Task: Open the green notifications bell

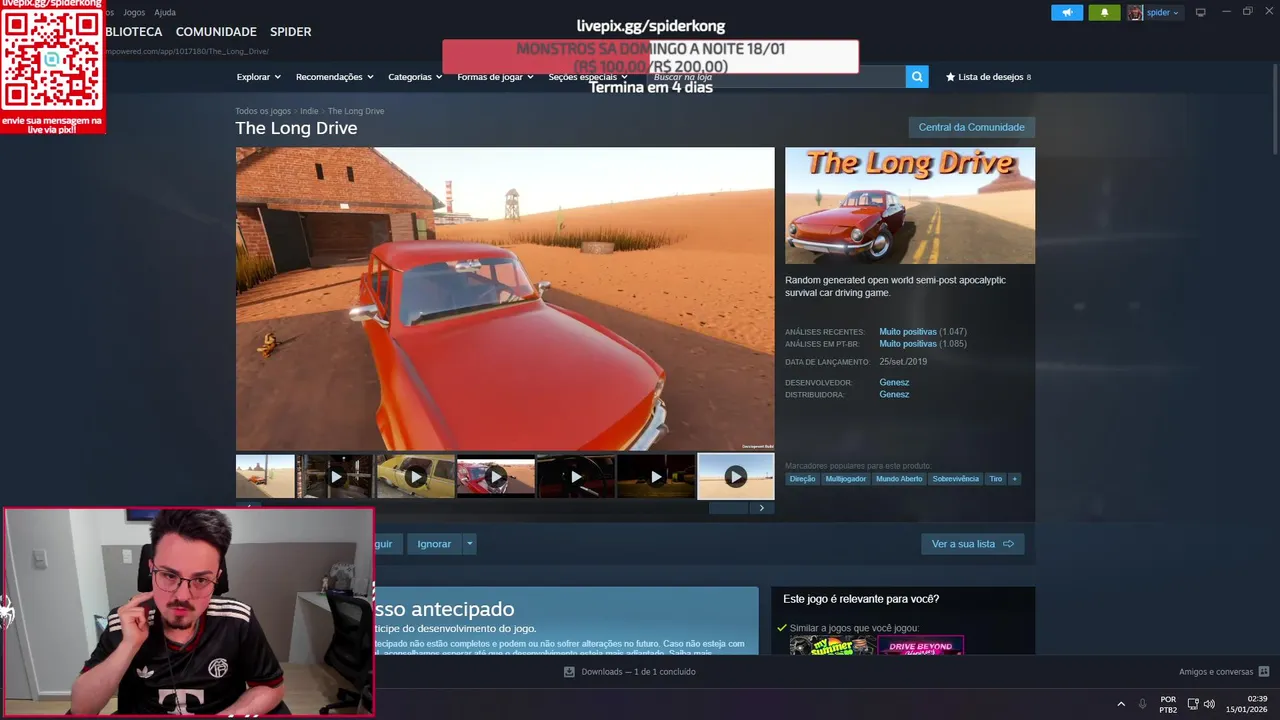Action: tap(1104, 12)
